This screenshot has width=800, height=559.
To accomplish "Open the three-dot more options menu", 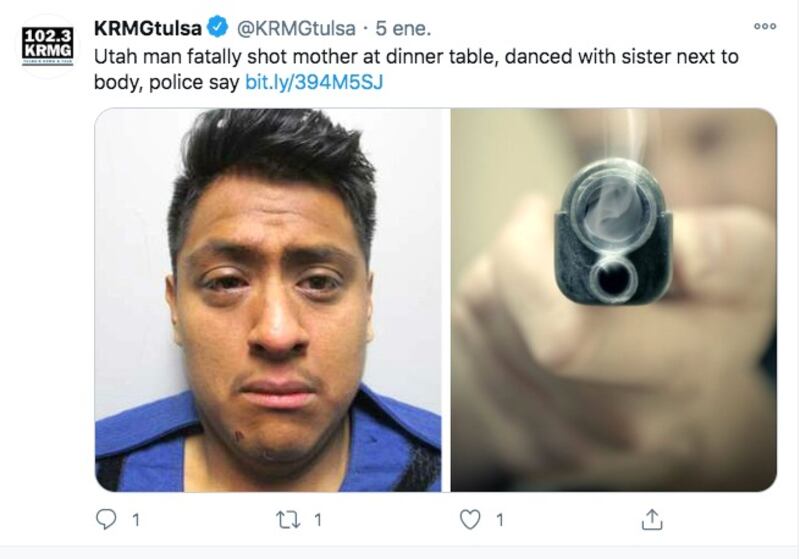I will (x=765, y=26).
